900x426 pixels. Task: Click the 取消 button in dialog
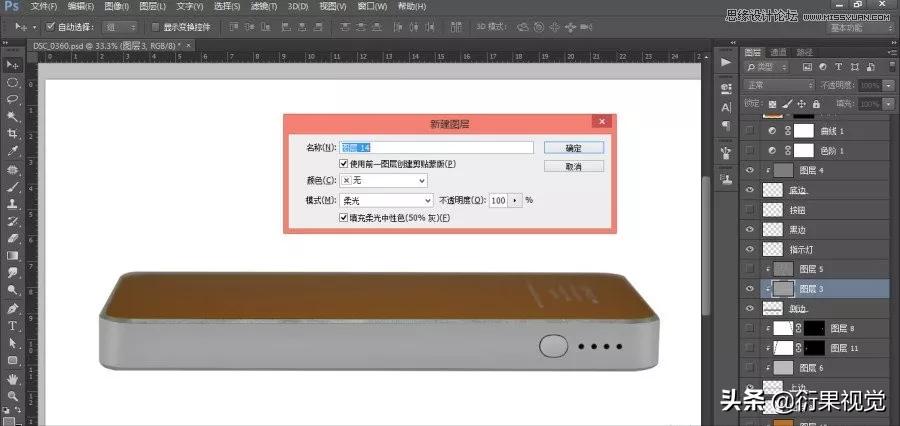tap(573, 166)
